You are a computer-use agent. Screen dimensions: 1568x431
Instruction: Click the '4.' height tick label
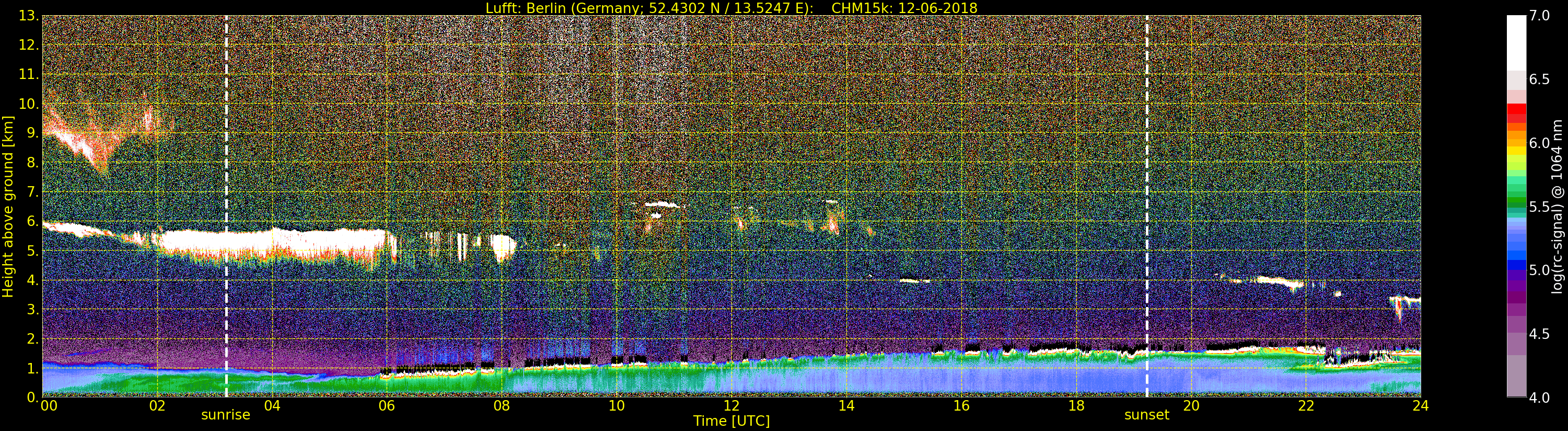pyautogui.click(x=32, y=280)
